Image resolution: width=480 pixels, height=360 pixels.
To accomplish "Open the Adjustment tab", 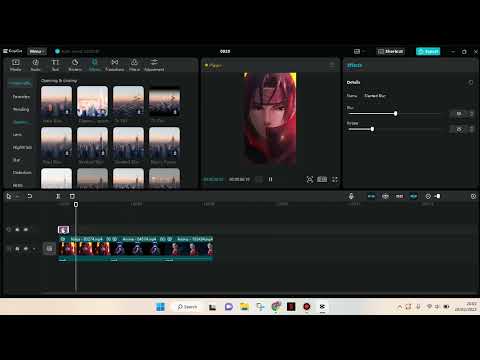I will [x=154, y=65].
